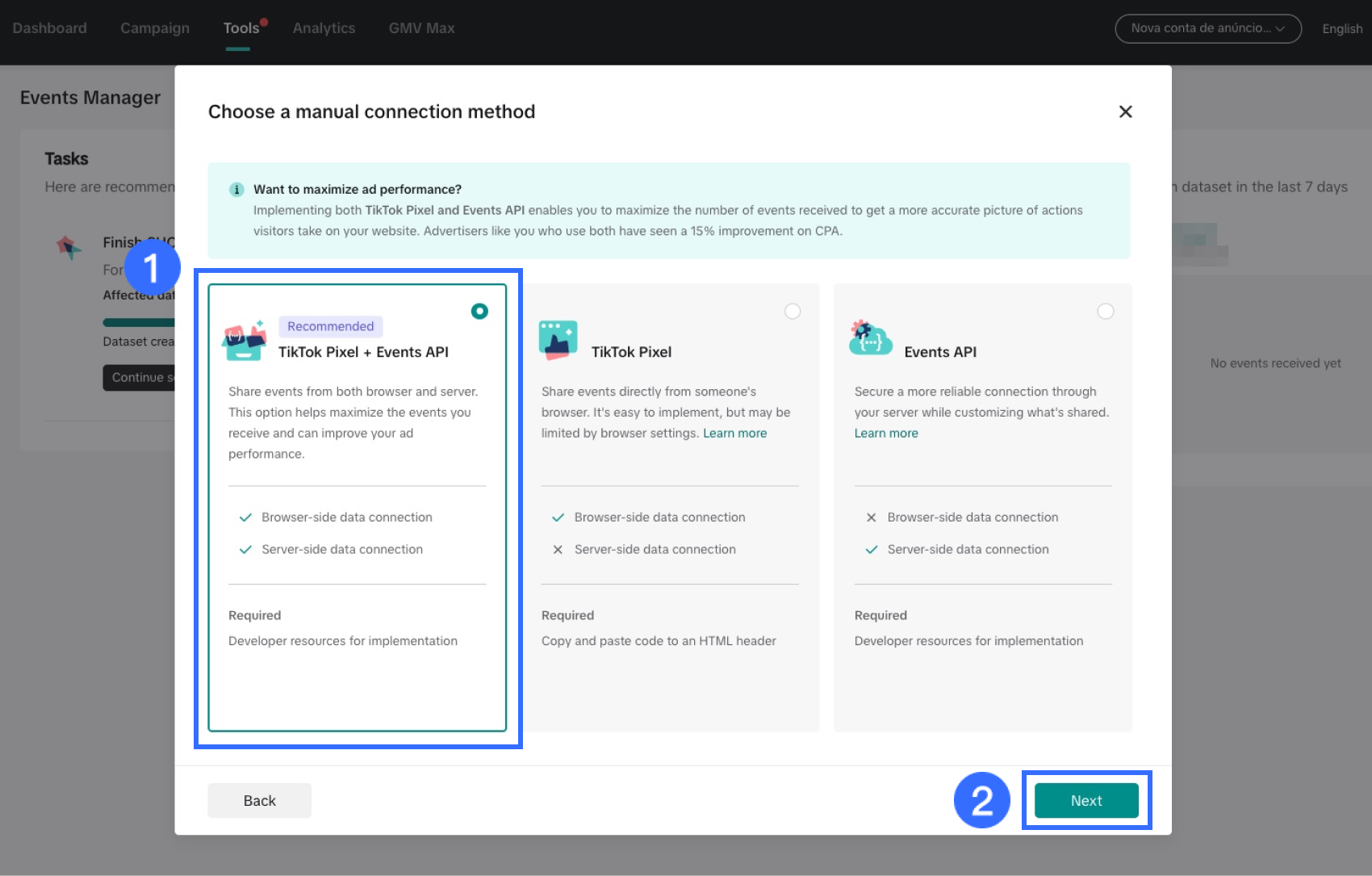Click the red notification dot on Tools
The width and height of the screenshot is (1372, 876).
click(264, 22)
